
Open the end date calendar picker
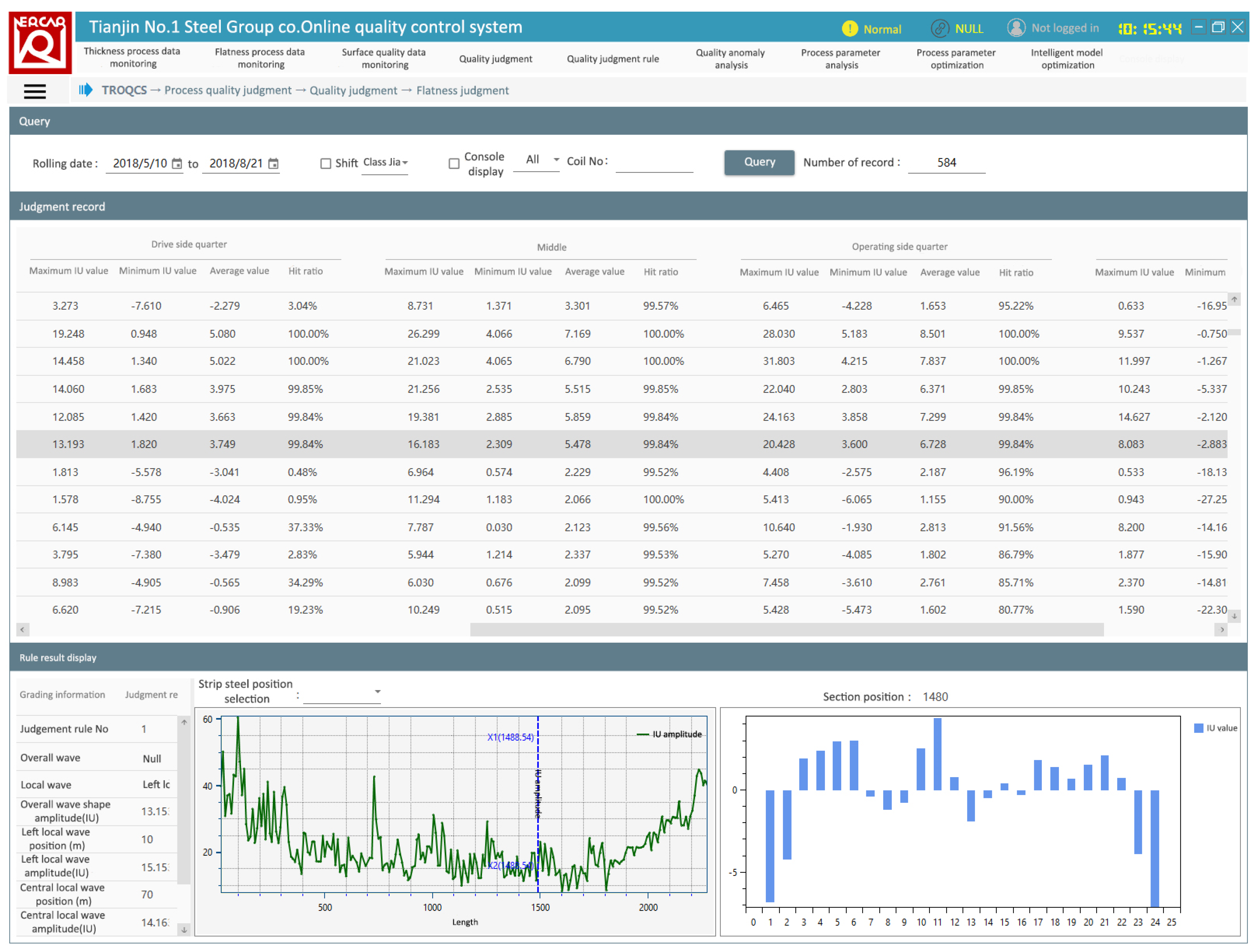[x=273, y=164]
